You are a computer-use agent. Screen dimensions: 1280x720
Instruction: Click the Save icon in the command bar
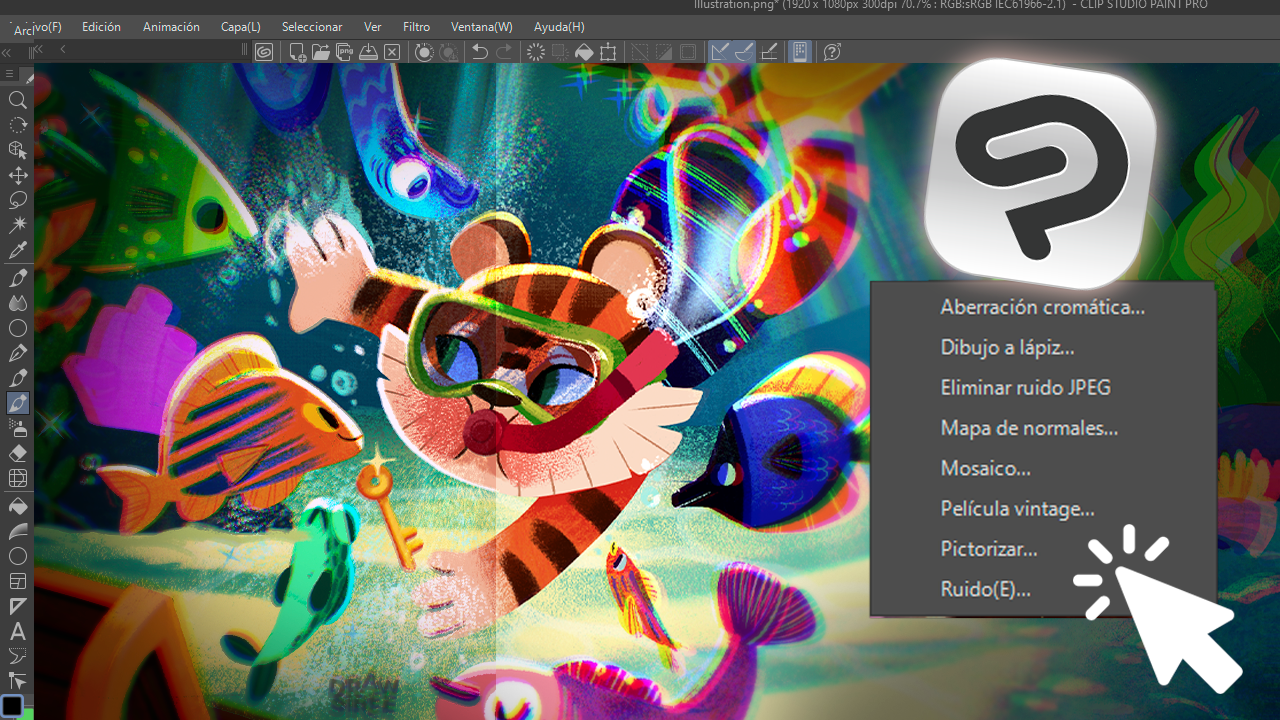369,52
